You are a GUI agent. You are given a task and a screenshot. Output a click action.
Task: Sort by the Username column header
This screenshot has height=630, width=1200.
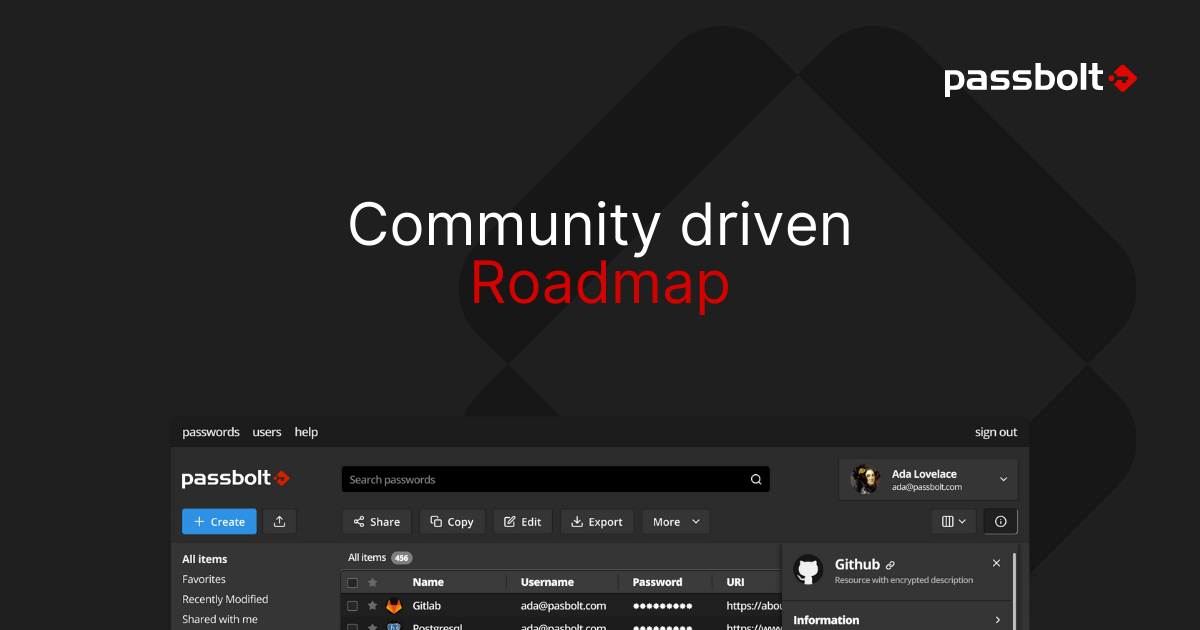[x=547, y=582]
